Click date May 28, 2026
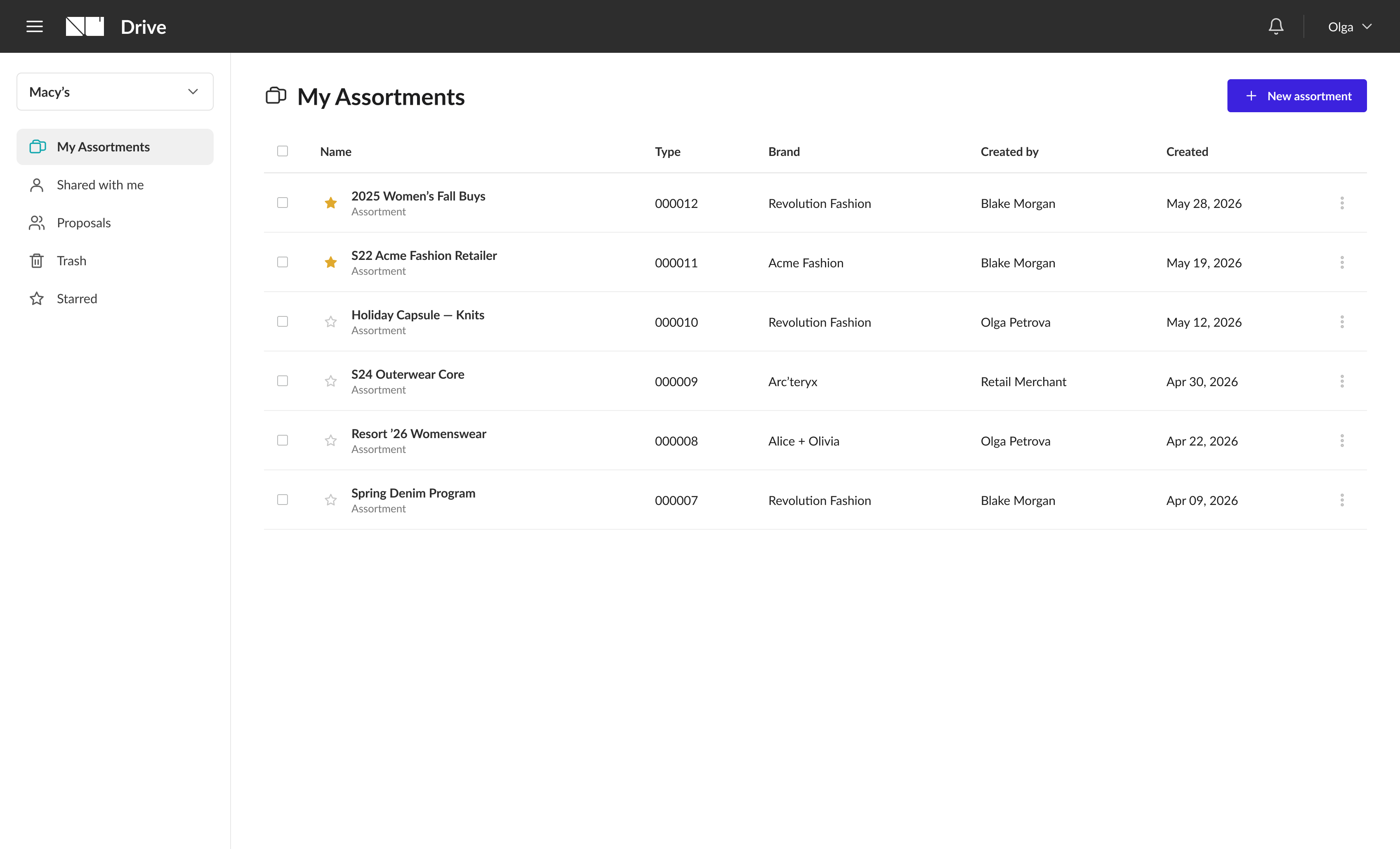1400x849 pixels. click(1204, 203)
